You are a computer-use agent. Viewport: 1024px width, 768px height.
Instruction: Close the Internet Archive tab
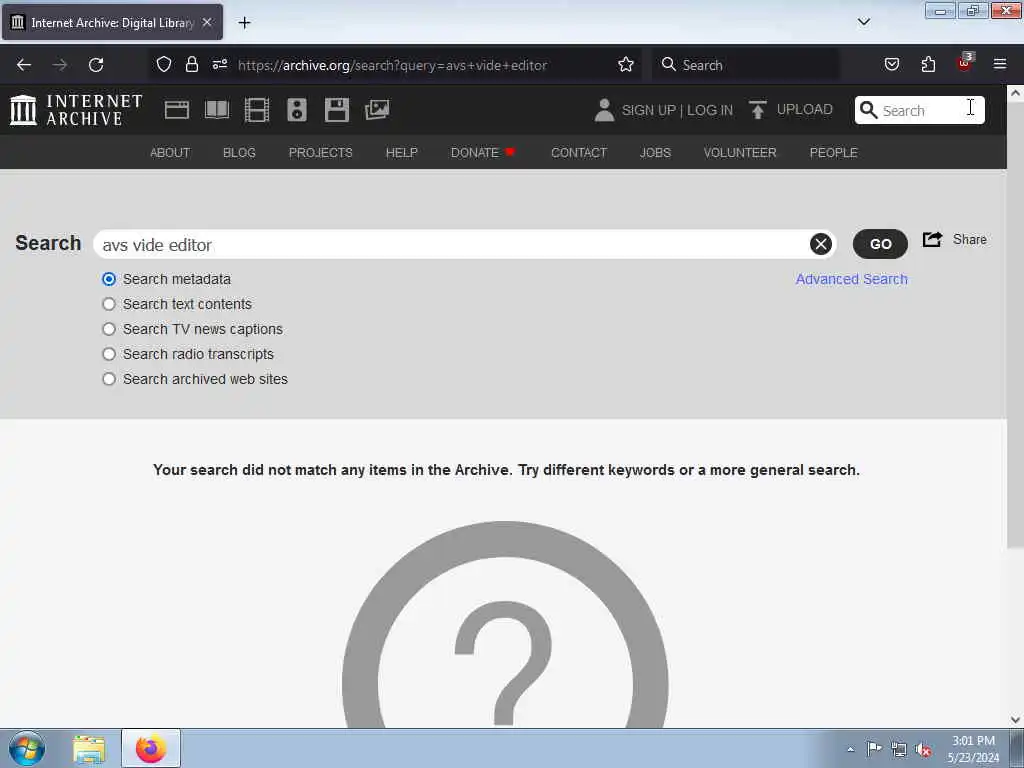click(x=207, y=22)
